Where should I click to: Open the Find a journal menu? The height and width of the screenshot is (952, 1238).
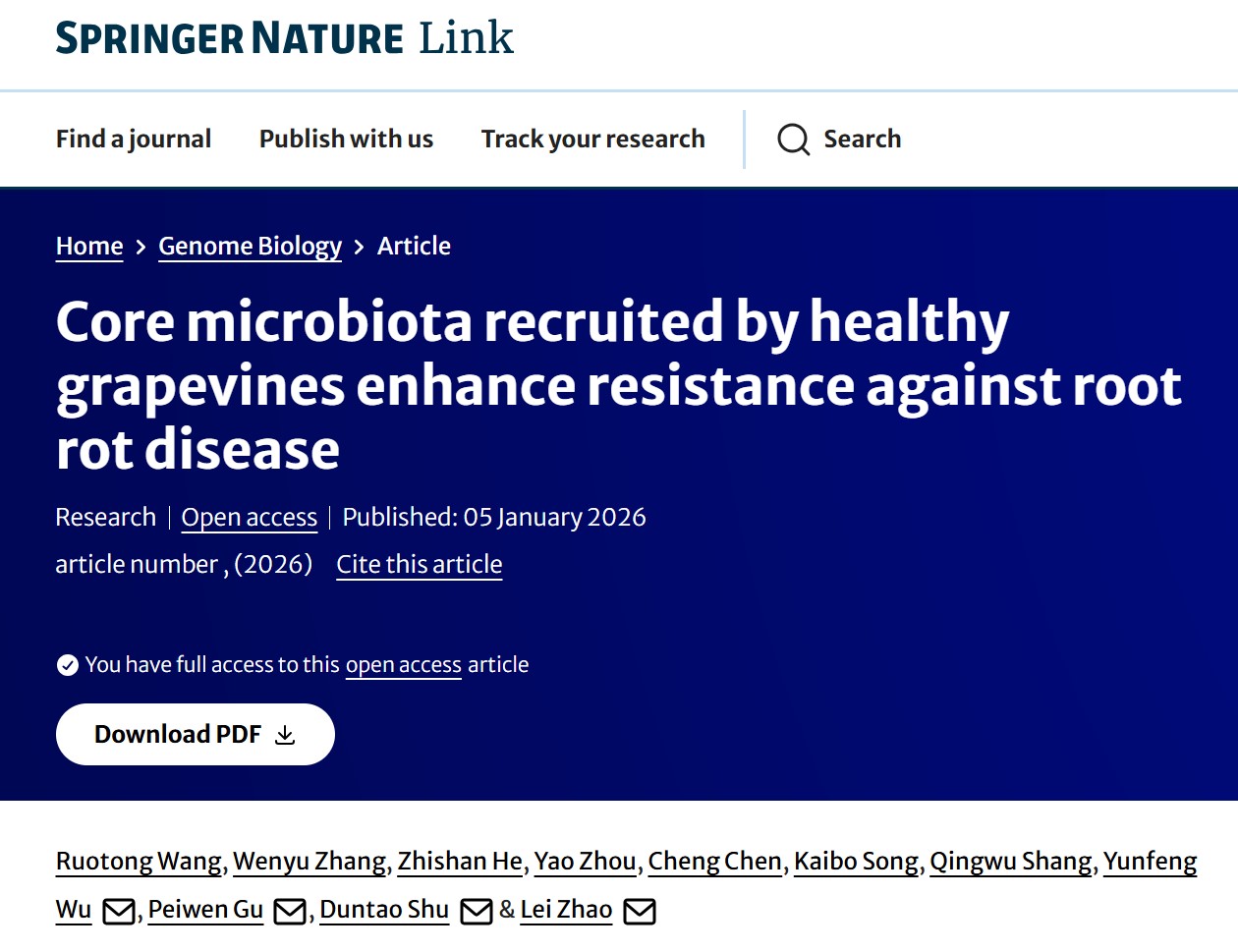point(134,140)
